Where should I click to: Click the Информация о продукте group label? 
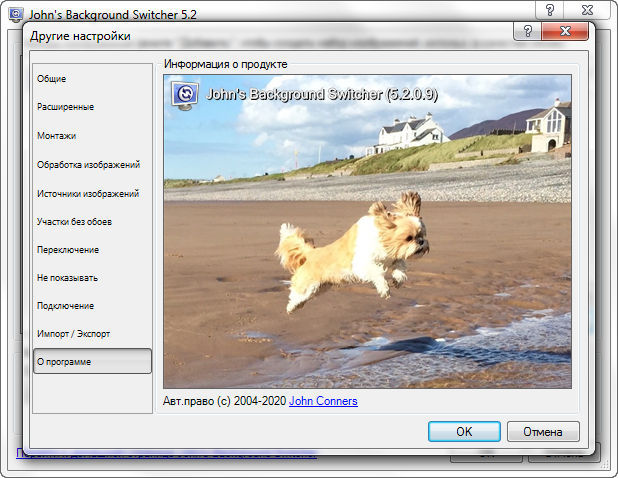[x=225, y=64]
